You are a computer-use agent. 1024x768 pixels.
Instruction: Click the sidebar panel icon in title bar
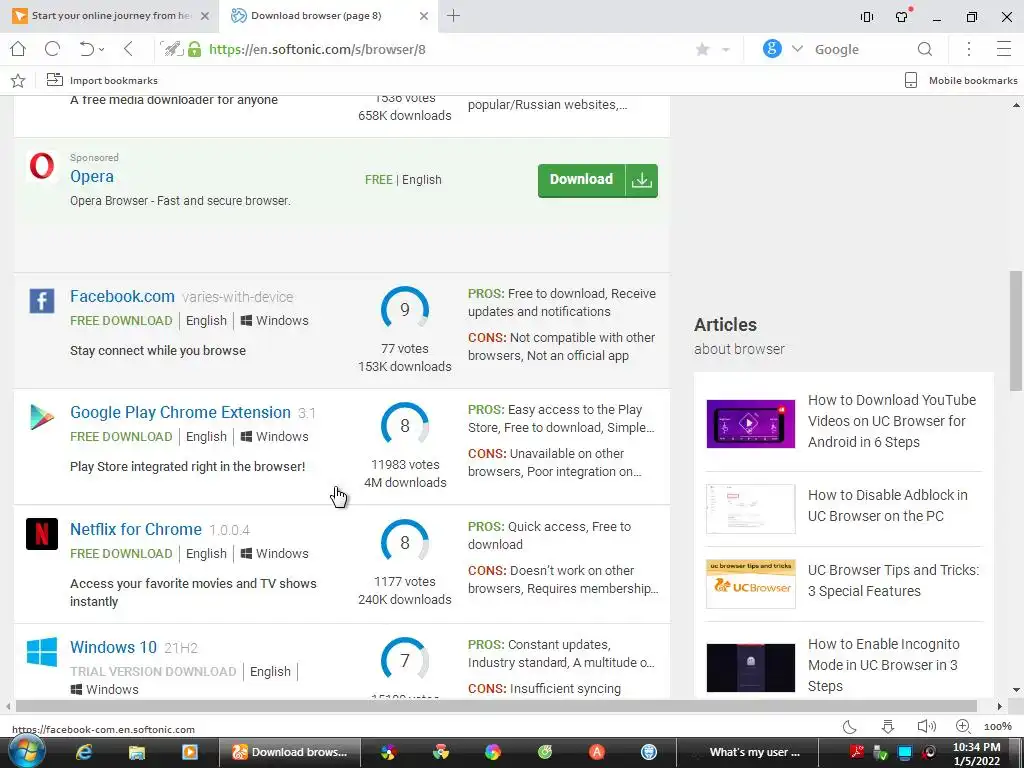[x=867, y=17]
